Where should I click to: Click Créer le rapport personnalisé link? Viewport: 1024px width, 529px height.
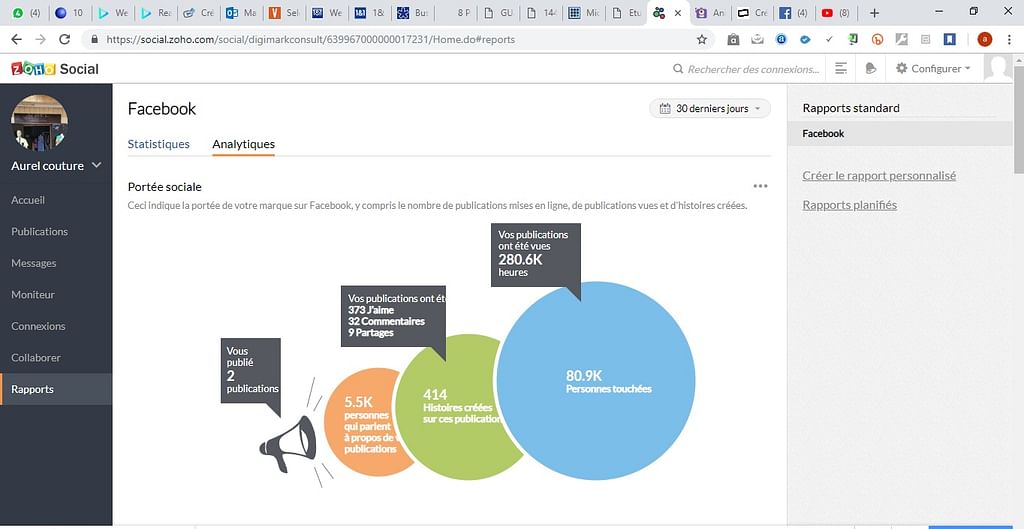coord(879,176)
